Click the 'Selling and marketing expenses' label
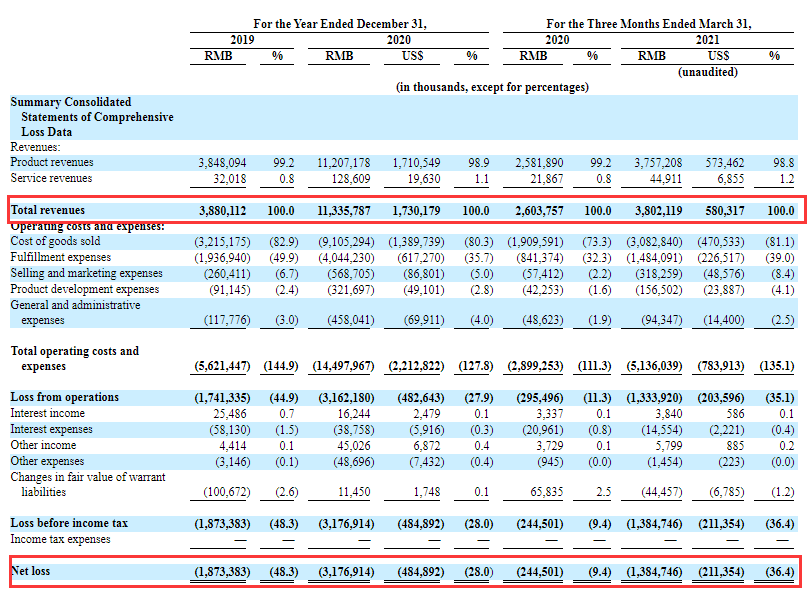811x596 pixels. tap(86, 273)
